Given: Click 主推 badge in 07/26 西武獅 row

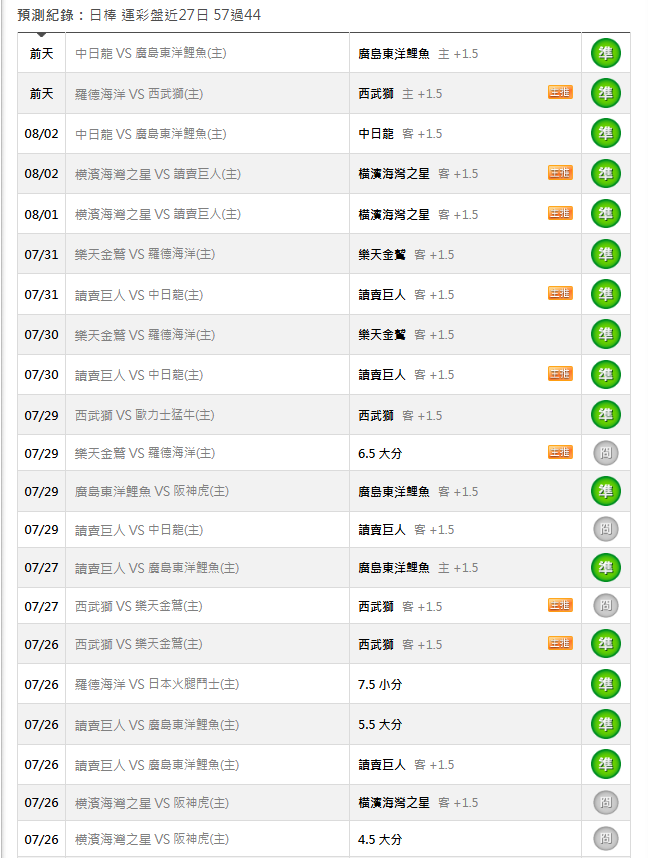Looking at the screenshot, I should point(560,643).
